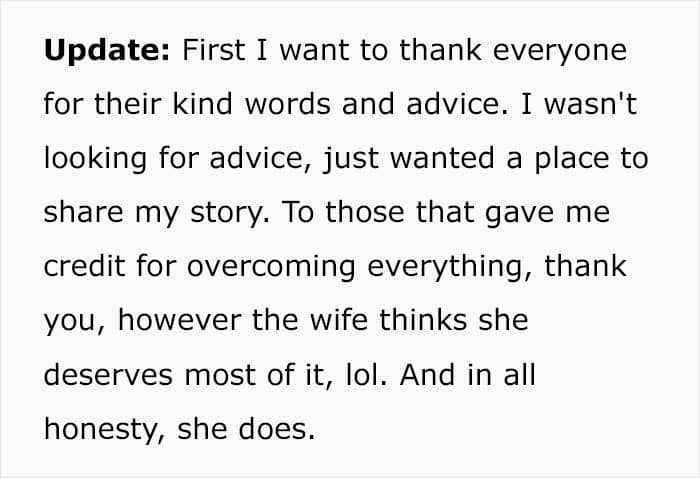Click the word 'looking' on the third line
This screenshot has width=700, height=478.
(95, 160)
